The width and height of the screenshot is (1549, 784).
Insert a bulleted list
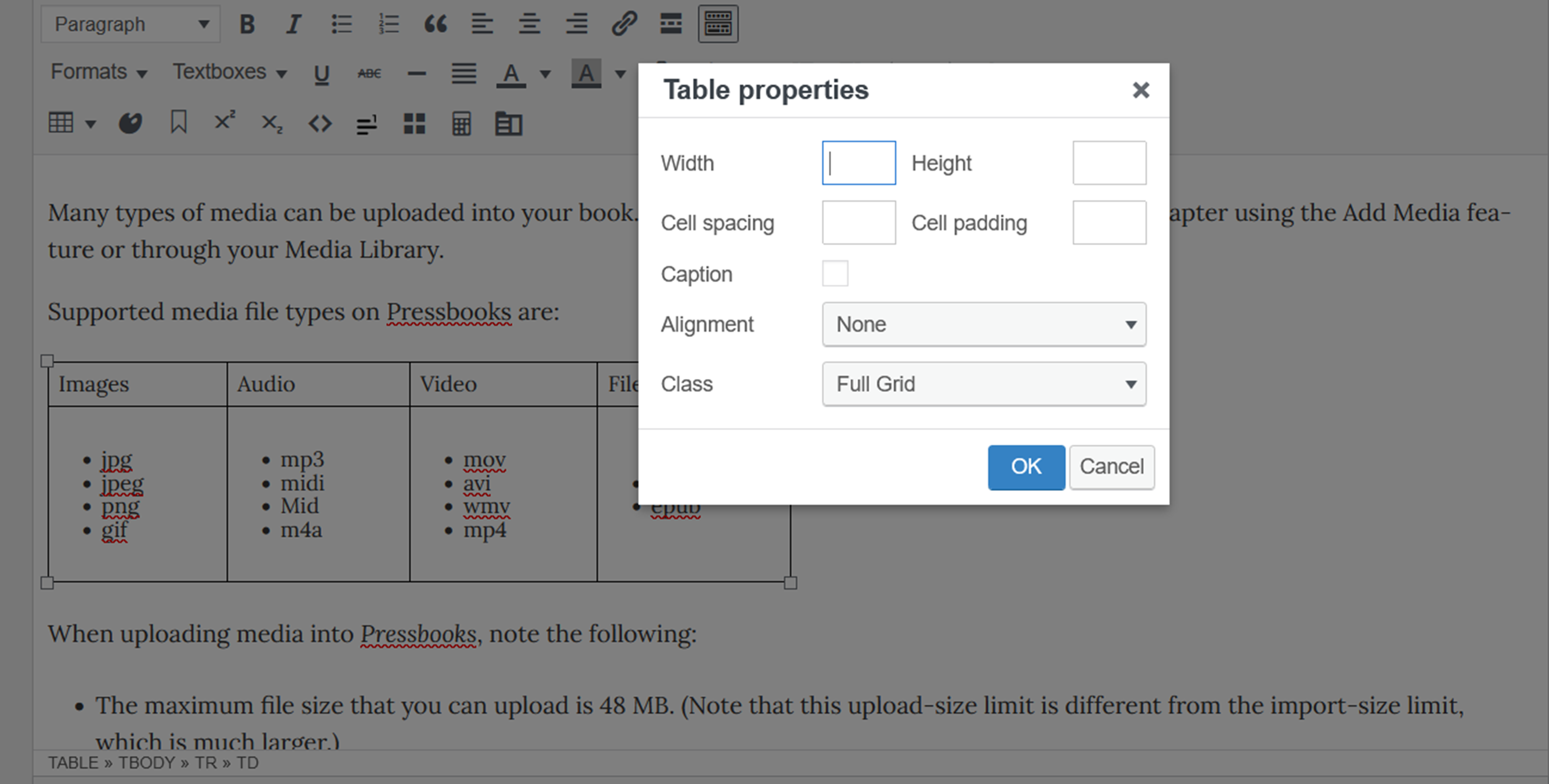[341, 24]
